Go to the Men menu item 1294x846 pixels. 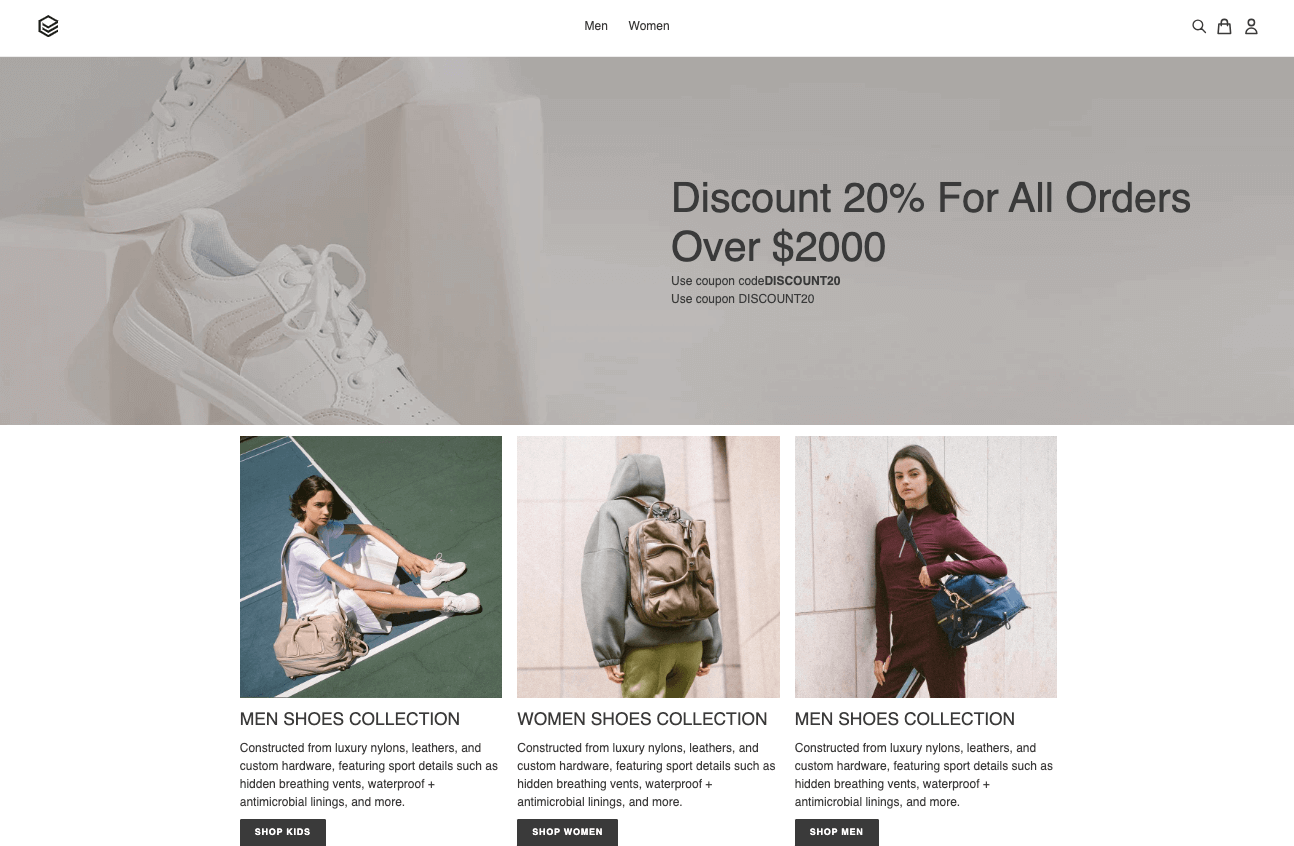tap(596, 26)
